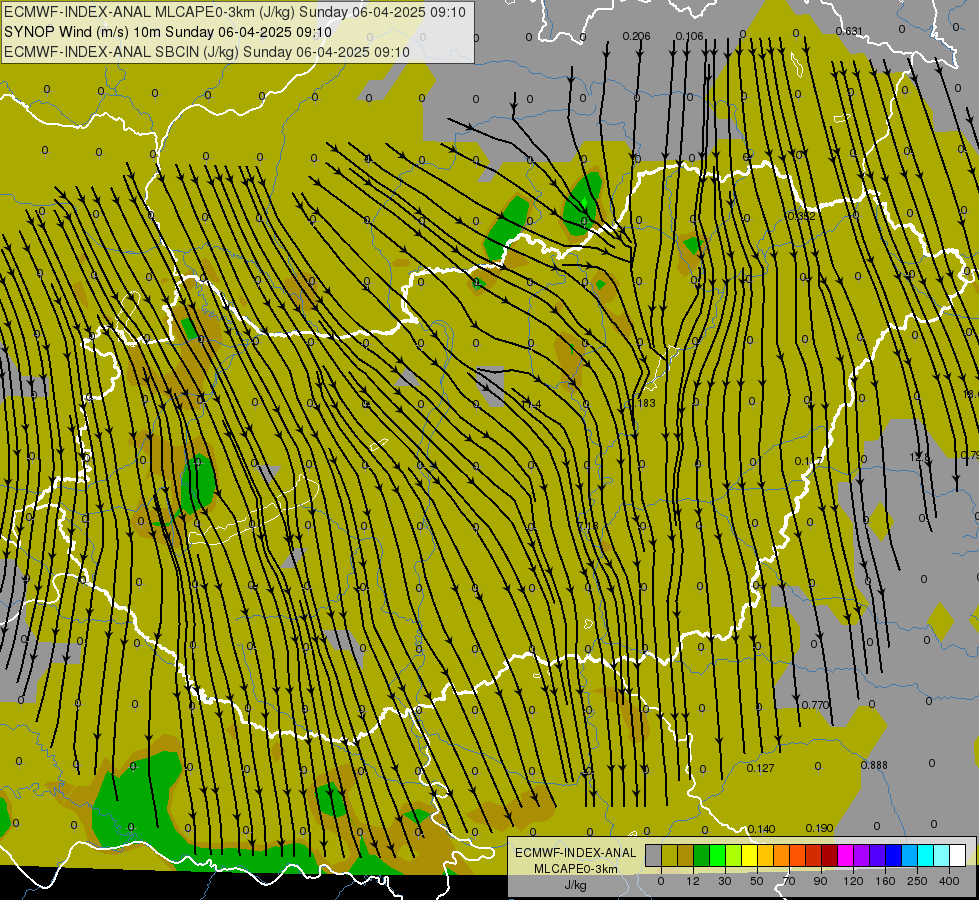Click legend scale label 30
This screenshot has width=979, height=900.
pos(725,881)
